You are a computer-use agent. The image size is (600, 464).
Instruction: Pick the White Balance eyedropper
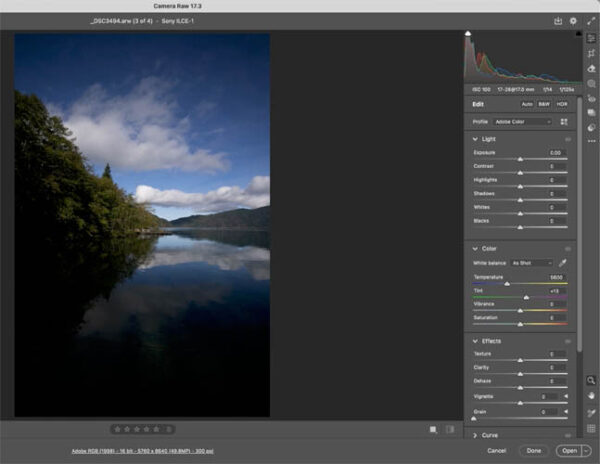pyautogui.click(x=562, y=262)
